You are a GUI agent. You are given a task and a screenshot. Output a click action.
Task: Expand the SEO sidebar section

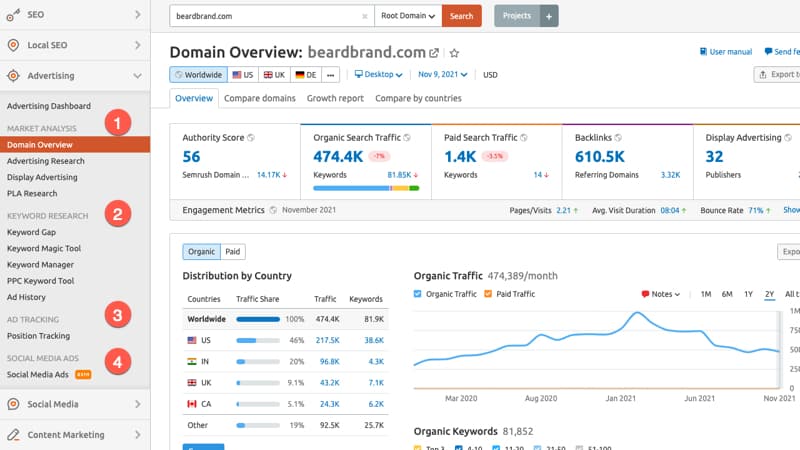(x=138, y=15)
